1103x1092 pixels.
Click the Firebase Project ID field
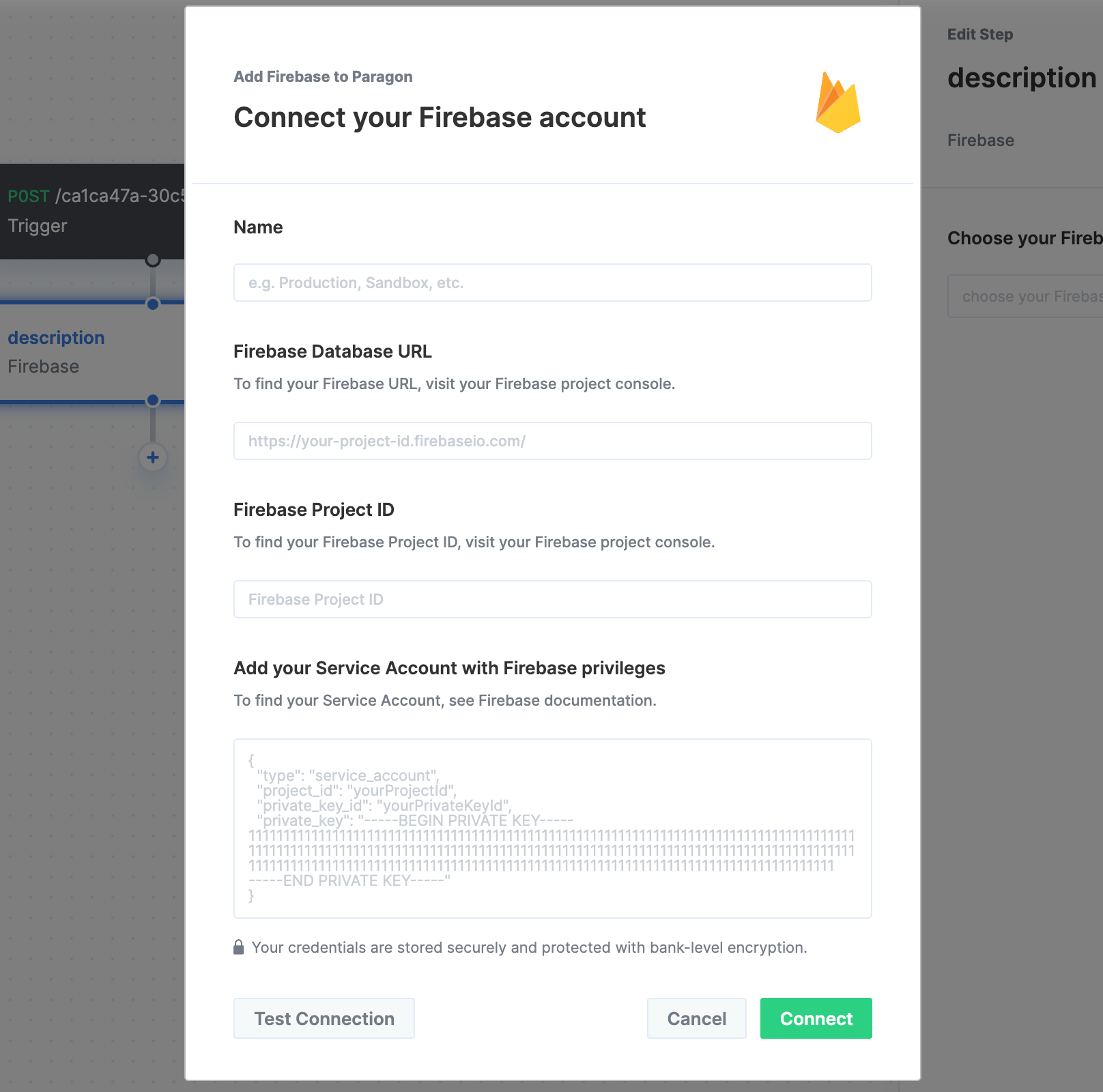tap(553, 599)
